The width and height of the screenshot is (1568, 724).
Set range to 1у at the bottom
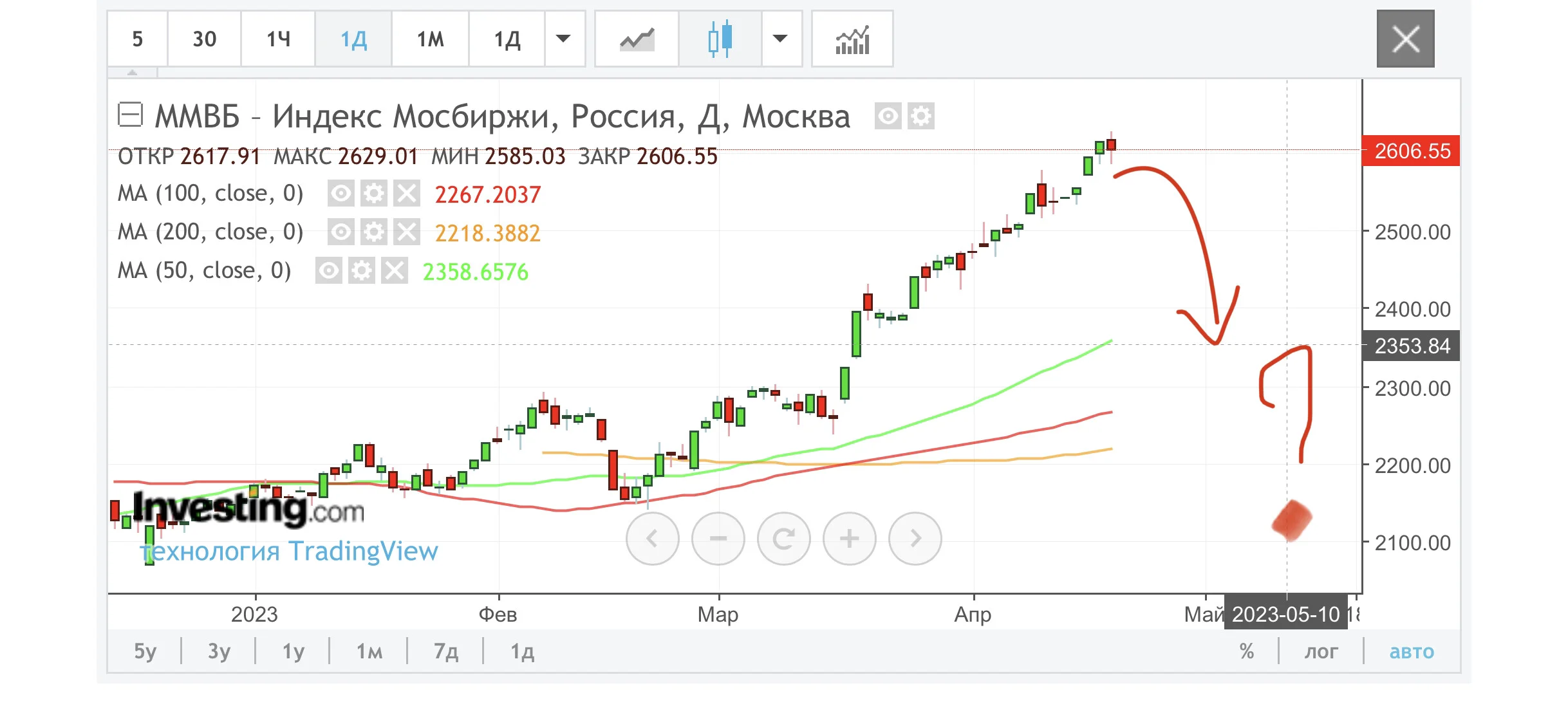[293, 651]
